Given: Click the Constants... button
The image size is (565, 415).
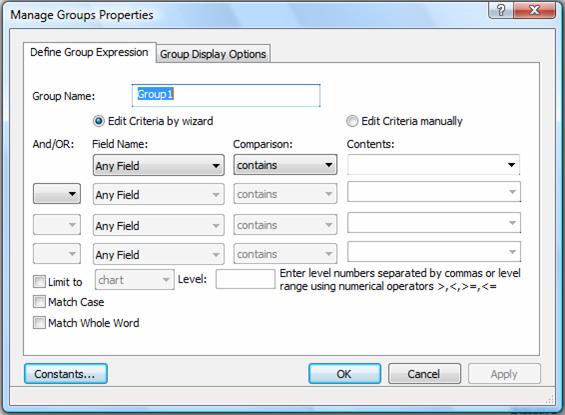Looking at the screenshot, I should point(66,374).
